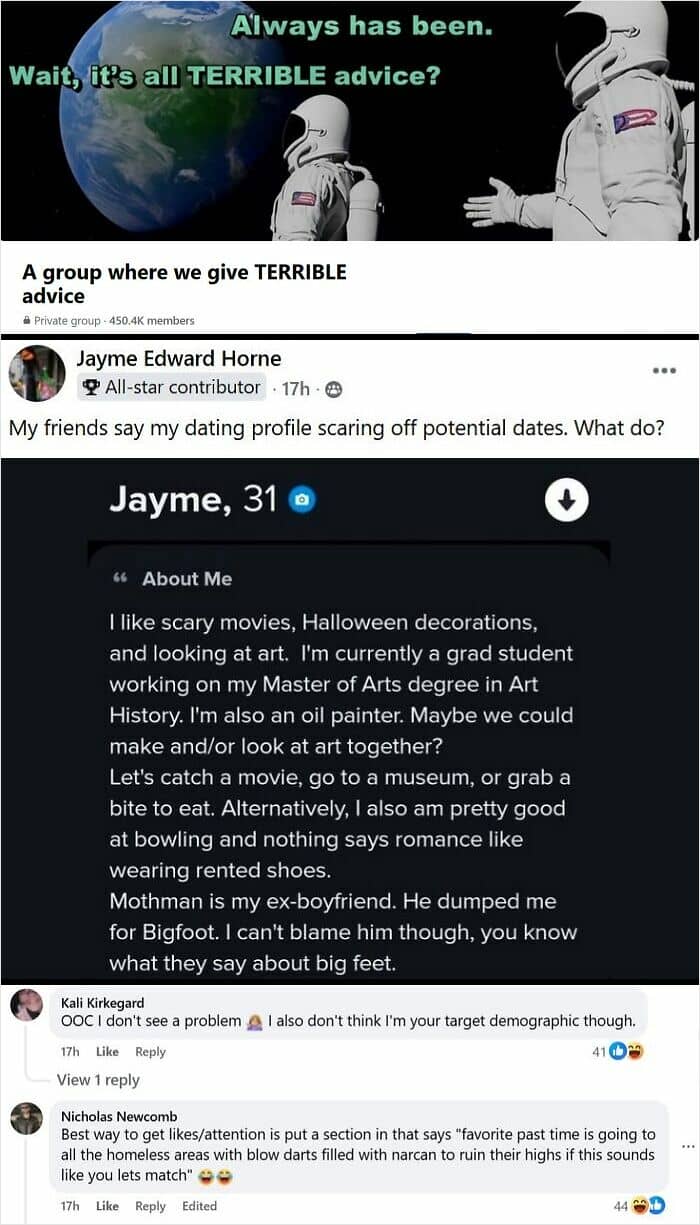Viewport: 700px width, 1225px height.
Task: Click the Edited label on Nicholas's comment
Action: [x=199, y=1206]
